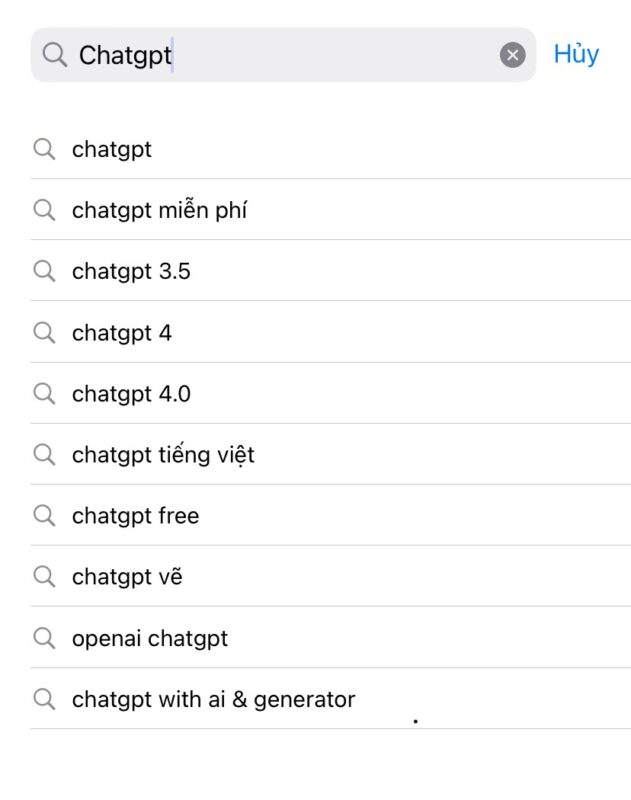Click the search icon beside "chatgpt vẽ"

[x=44, y=577]
